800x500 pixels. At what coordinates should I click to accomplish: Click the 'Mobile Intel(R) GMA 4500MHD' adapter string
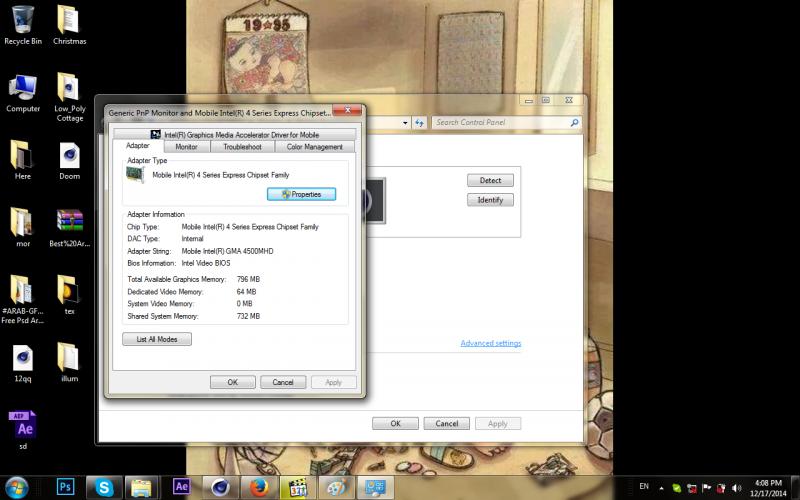228,251
